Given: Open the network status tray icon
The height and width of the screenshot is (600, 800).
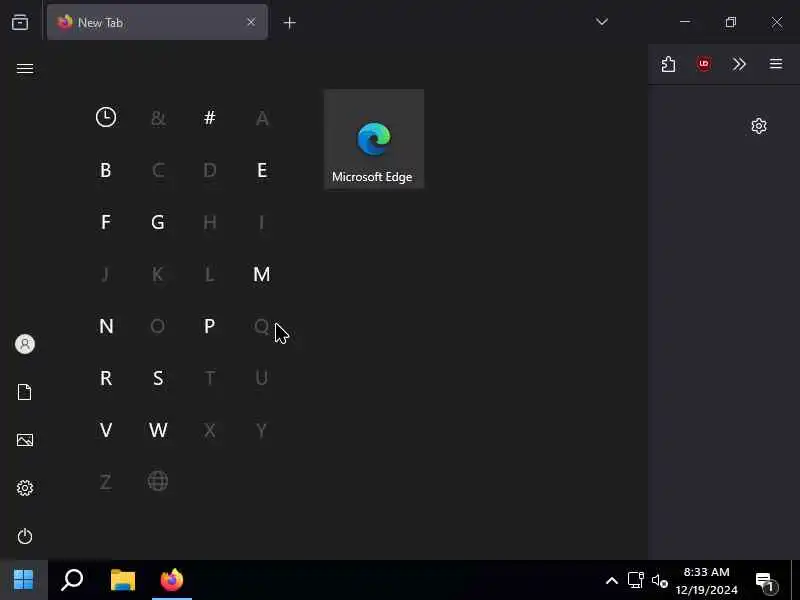Looking at the screenshot, I should pos(636,581).
